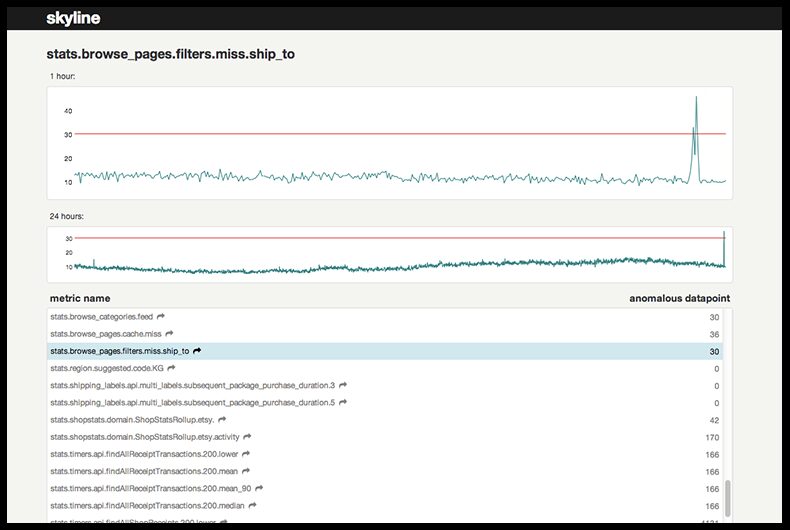Select metric findAllReceiptTransactions.200.median

pyautogui.click(x=147, y=505)
